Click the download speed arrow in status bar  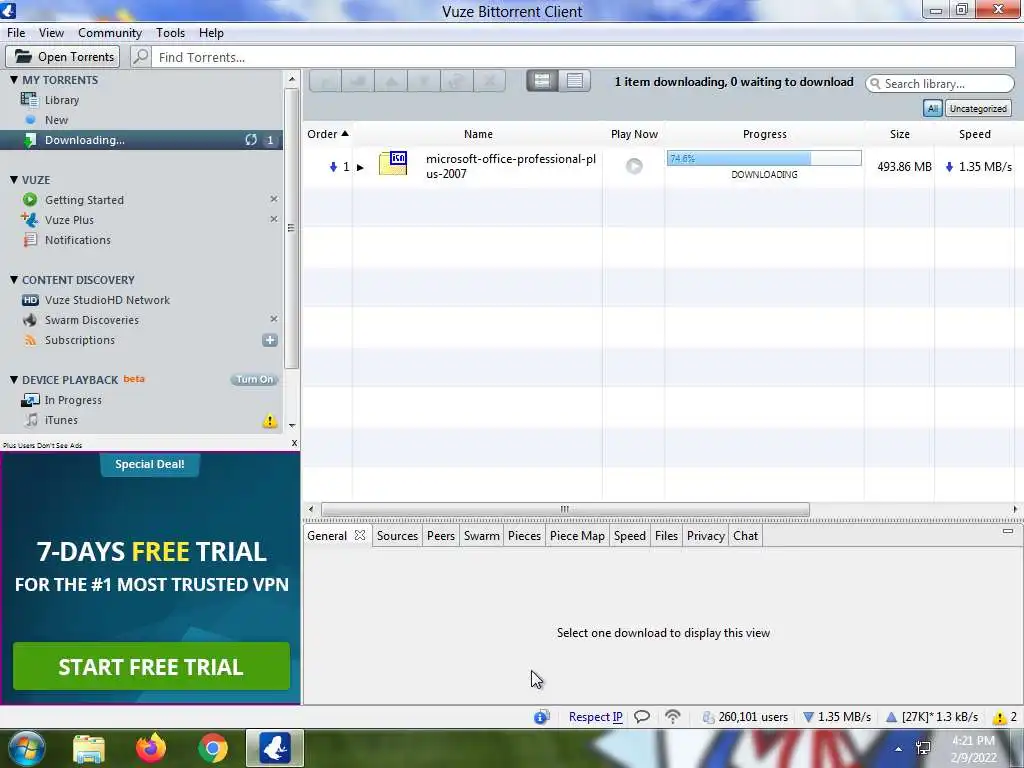pos(808,717)
